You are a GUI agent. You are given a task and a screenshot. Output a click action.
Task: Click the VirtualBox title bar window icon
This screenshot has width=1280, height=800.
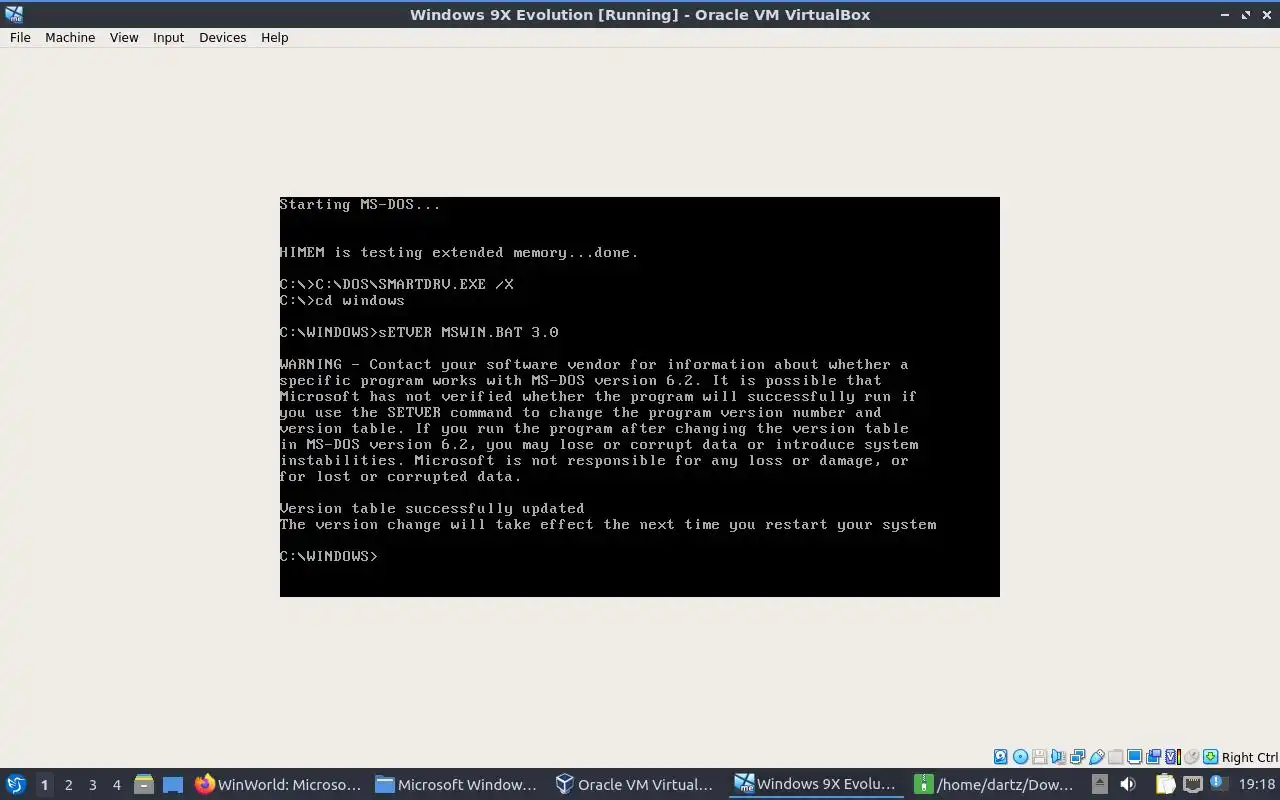[x=13, y=14]
